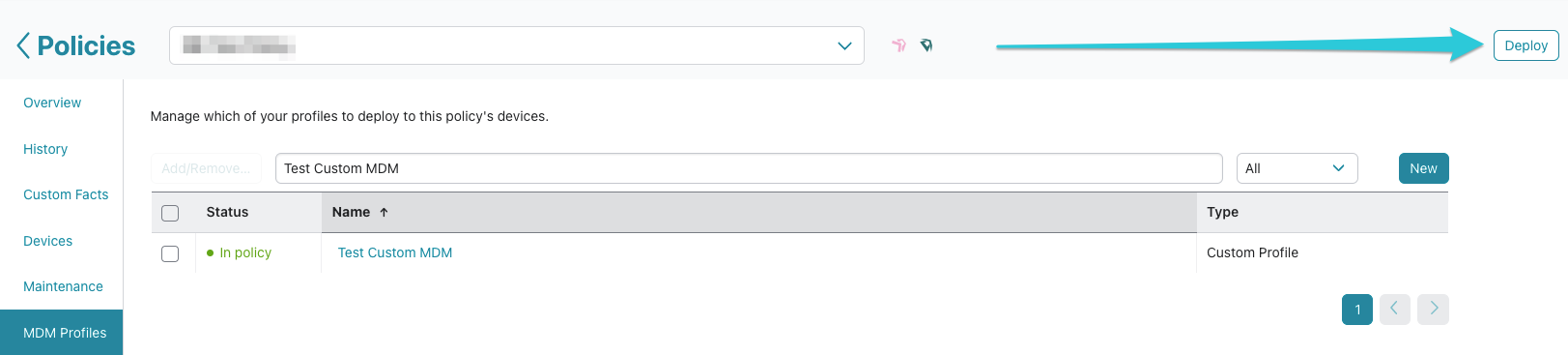
Task: Switch to the History section
Action: point(45,149)
